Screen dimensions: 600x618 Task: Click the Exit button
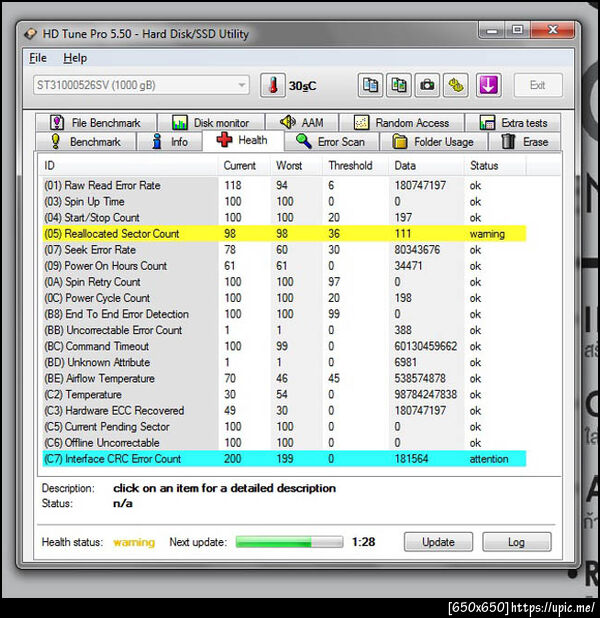[x=538, y=85]
